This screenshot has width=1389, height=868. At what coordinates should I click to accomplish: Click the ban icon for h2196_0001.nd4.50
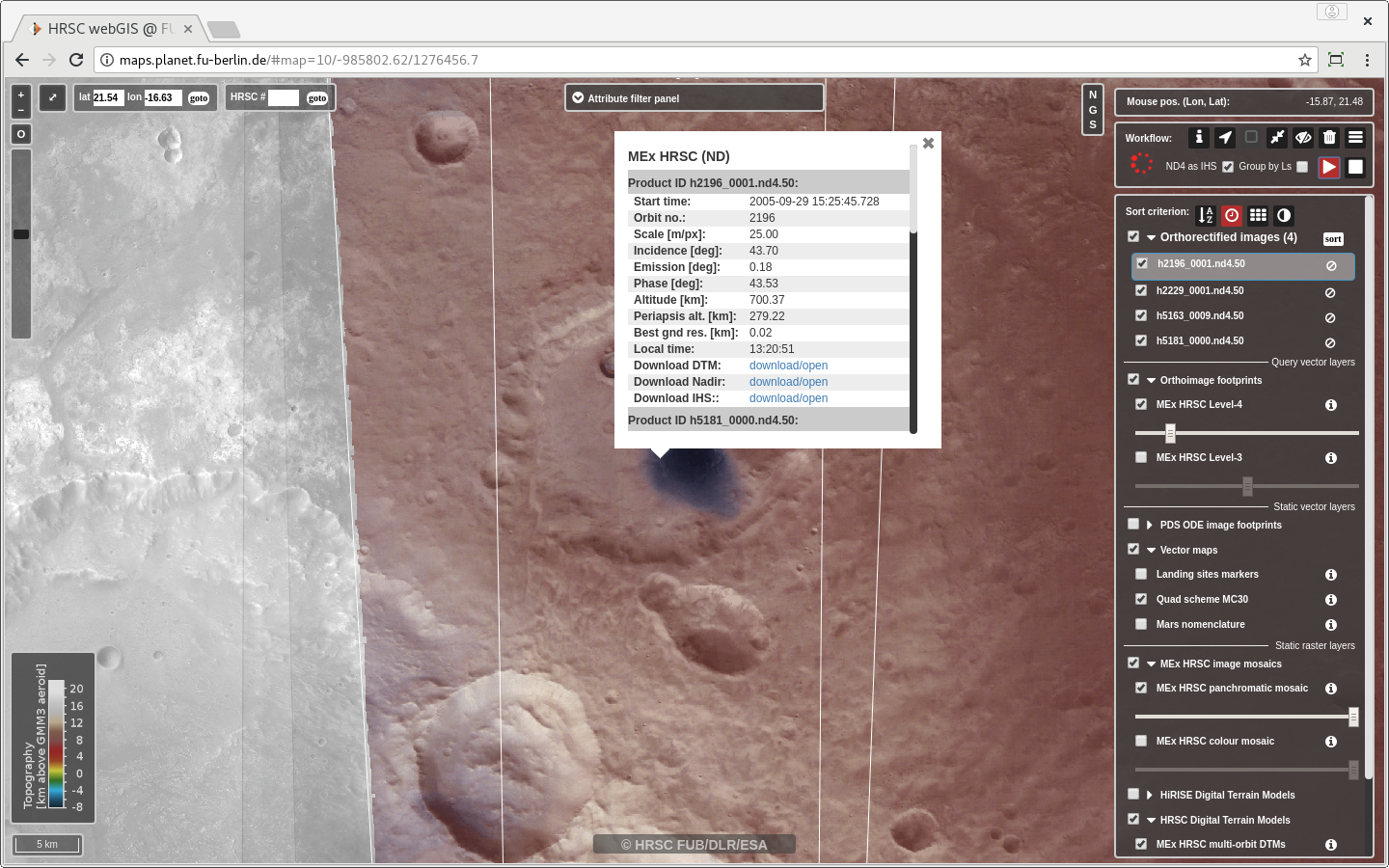tap(1331, 266)
